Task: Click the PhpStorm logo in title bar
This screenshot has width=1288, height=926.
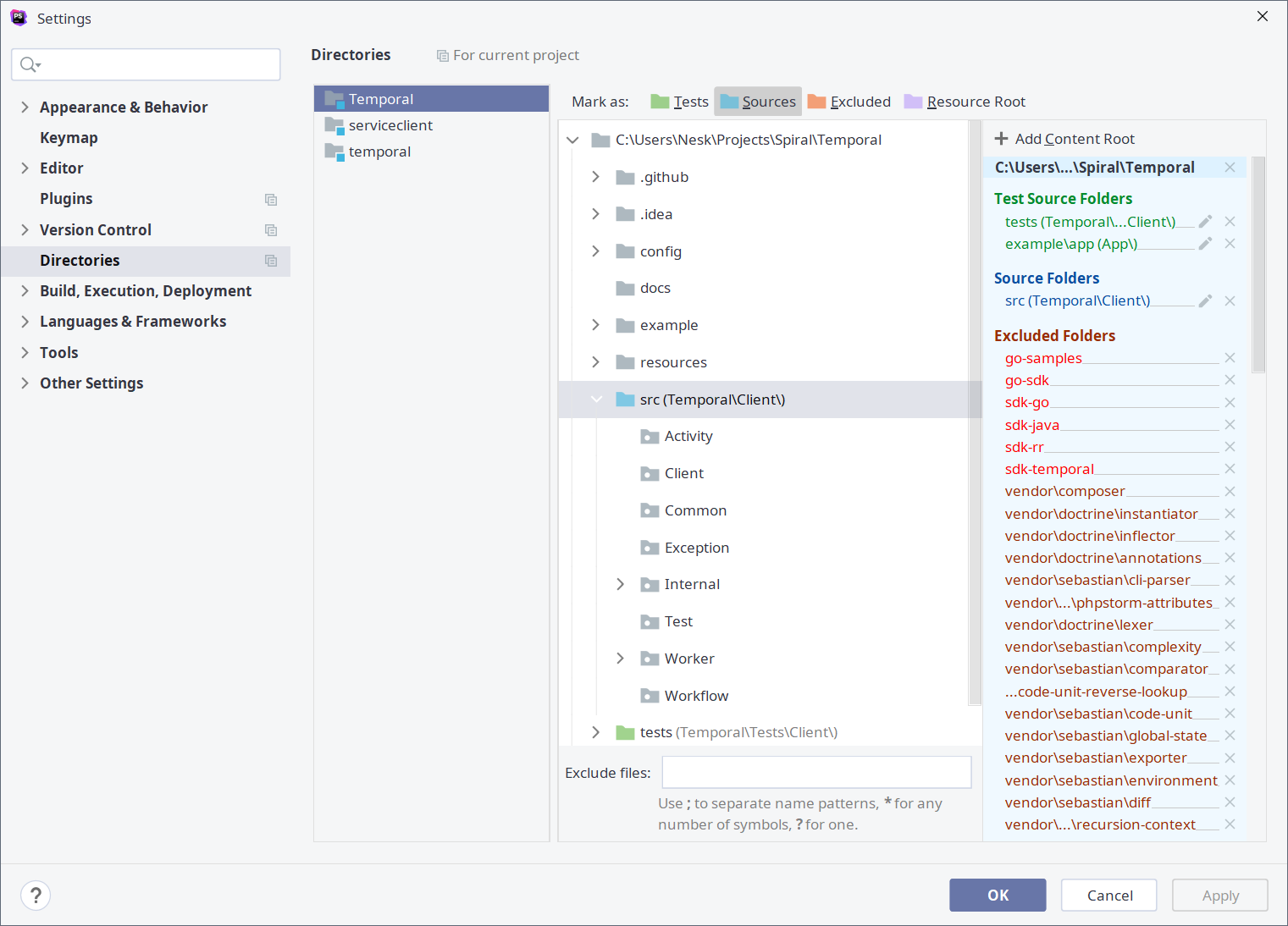Action: pyautogui.click(x=19, y=18)
